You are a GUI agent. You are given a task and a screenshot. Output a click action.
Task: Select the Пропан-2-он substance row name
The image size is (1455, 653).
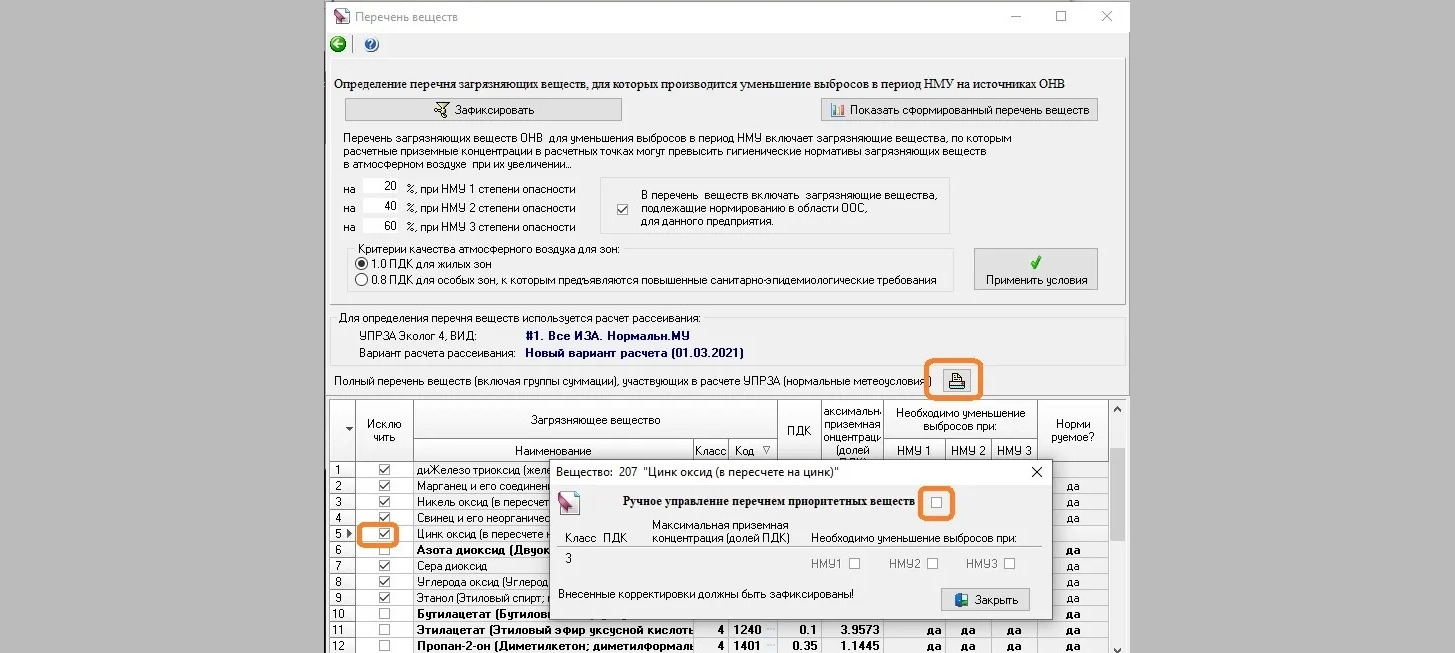coord(554,646)
